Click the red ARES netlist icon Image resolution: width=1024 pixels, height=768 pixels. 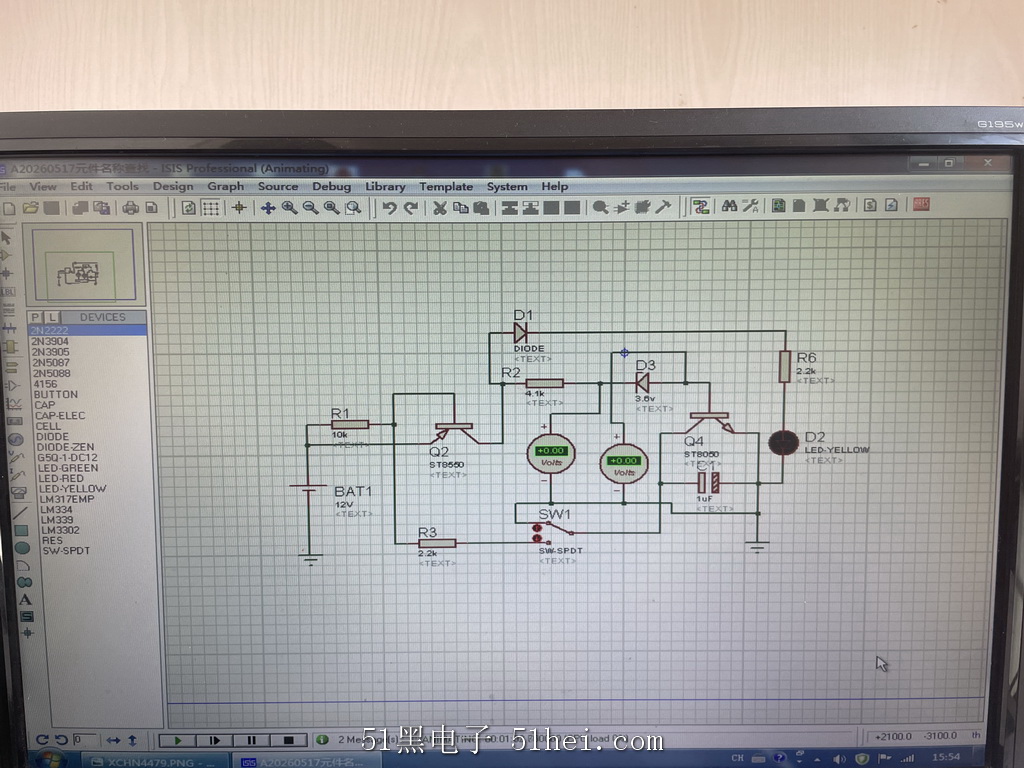click(921, 204)
